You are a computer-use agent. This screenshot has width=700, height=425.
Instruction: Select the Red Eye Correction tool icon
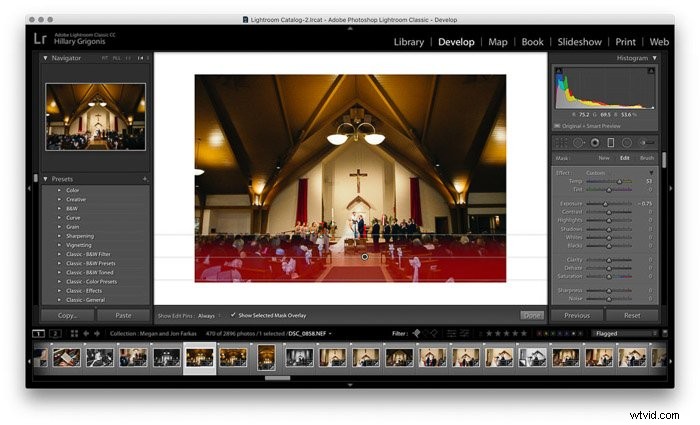(x=595, y=143)
